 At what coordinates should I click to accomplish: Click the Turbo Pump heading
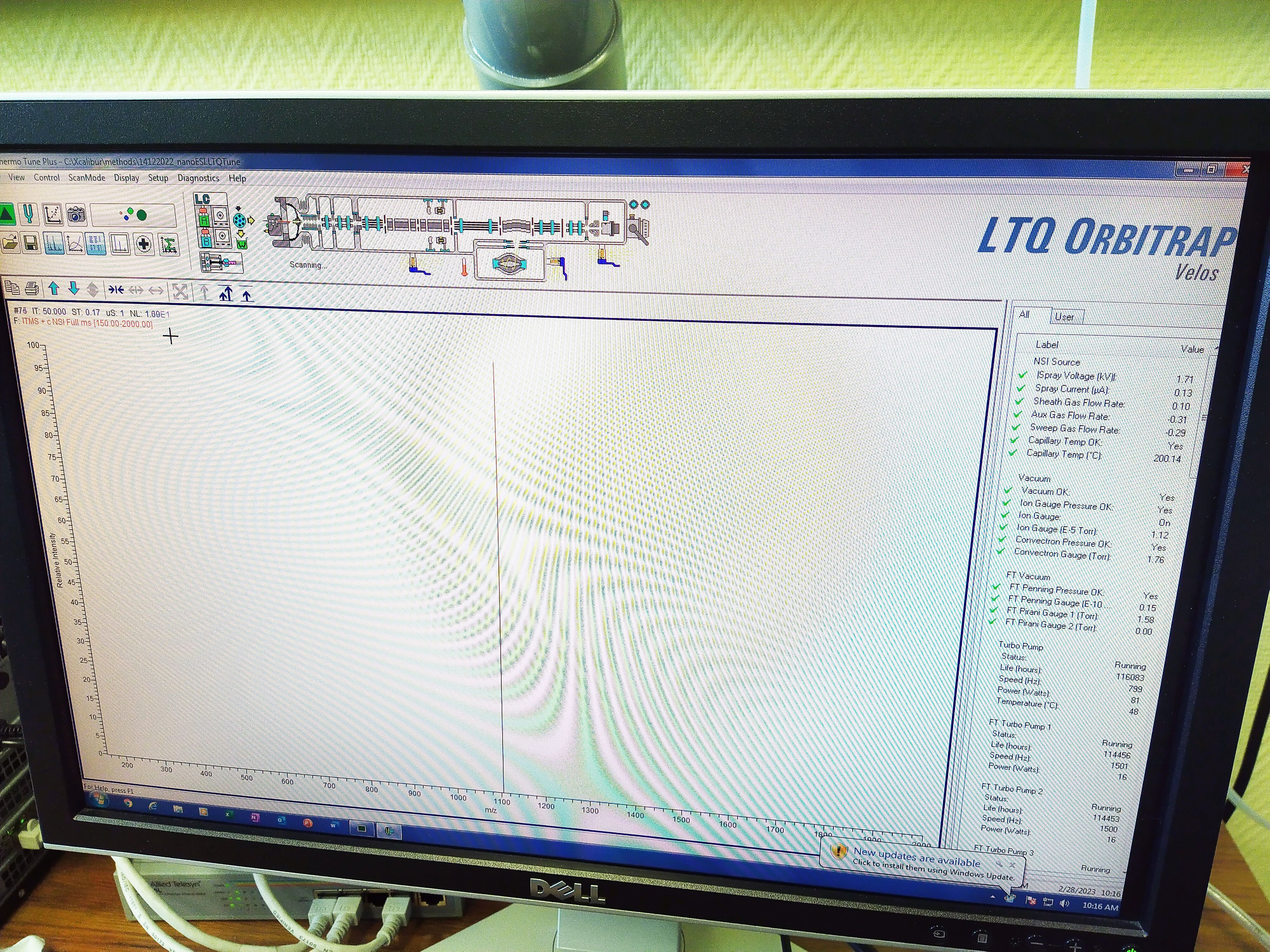pyautogui.click(x=1021, y=646)
